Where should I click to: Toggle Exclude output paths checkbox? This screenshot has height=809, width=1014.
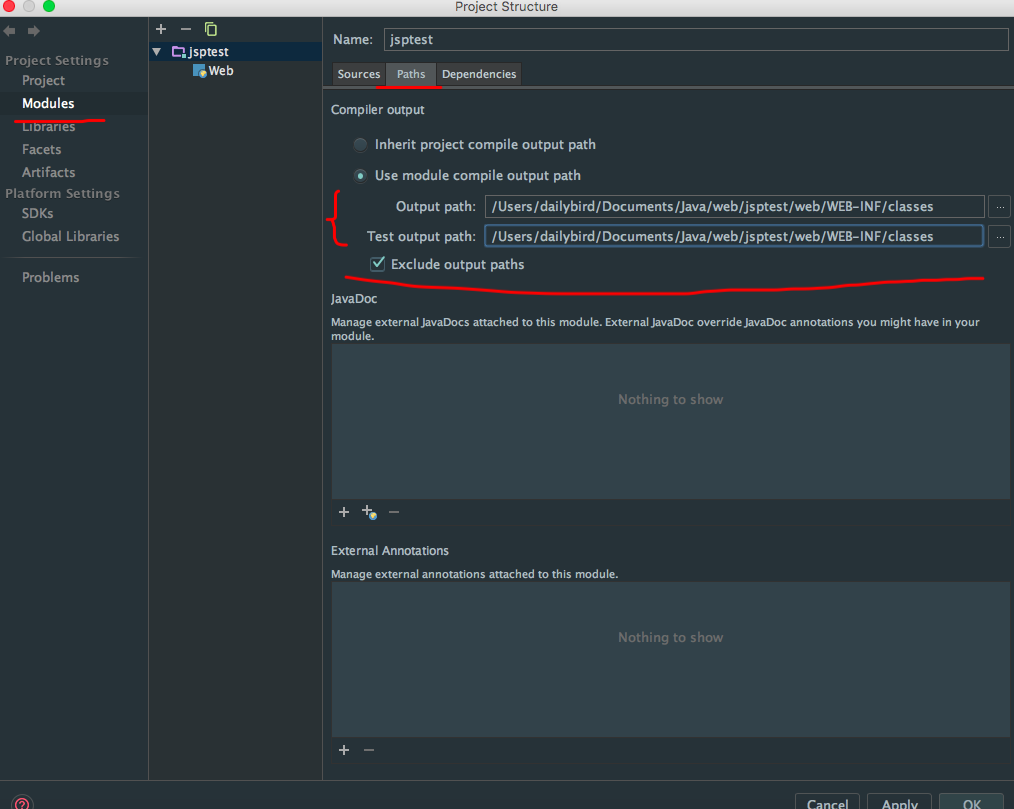(x=378, y=264)
